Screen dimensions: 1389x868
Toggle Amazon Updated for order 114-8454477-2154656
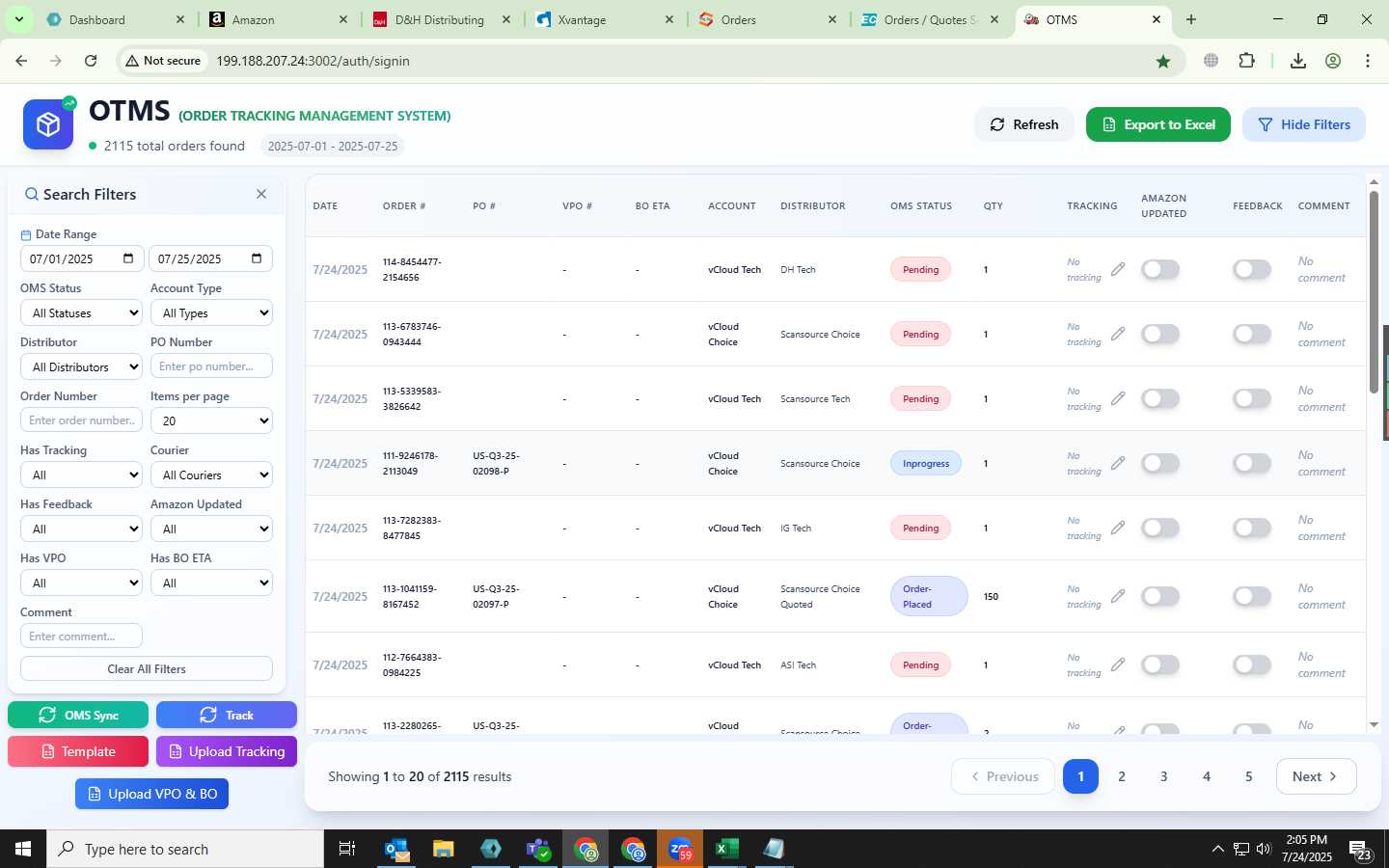[1160, 269]
